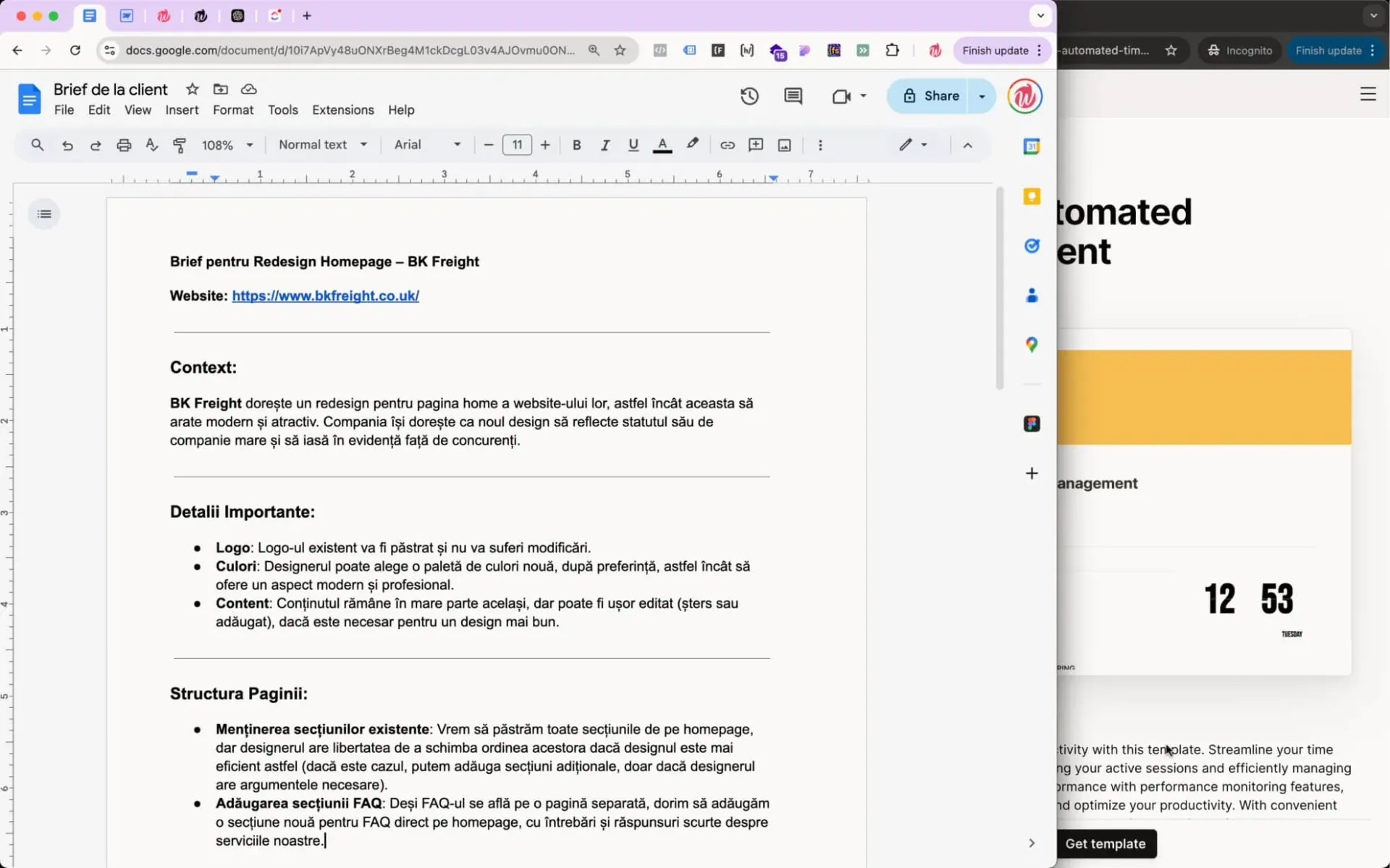The image size is (1390, 868).
Task: Click the toolbar Search menus magnifier
Action: tap(38, 145)
